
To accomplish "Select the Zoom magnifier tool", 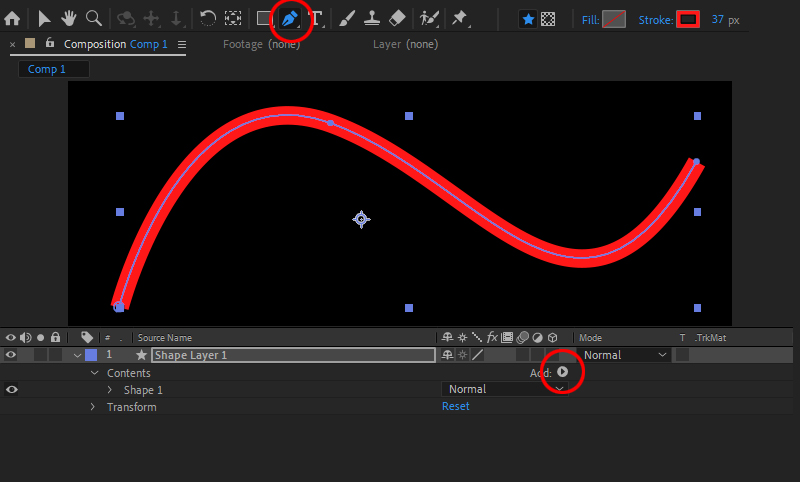I will click(93, 18).
